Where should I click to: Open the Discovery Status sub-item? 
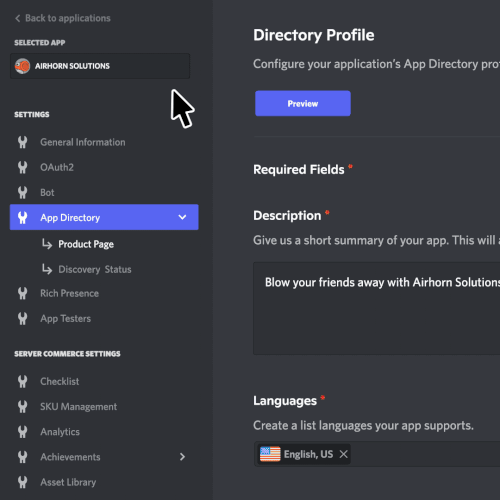[95, 269]
